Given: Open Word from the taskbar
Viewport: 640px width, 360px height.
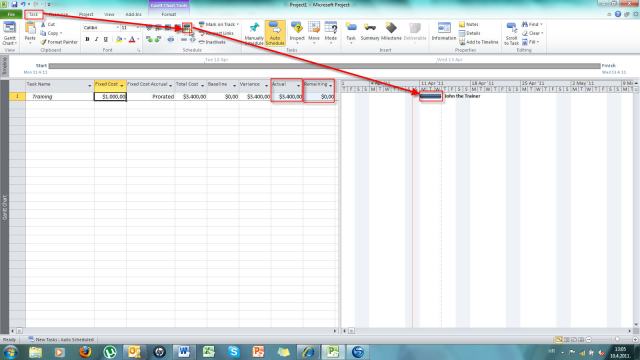Looking at the screenshot, I should point(183,352).
